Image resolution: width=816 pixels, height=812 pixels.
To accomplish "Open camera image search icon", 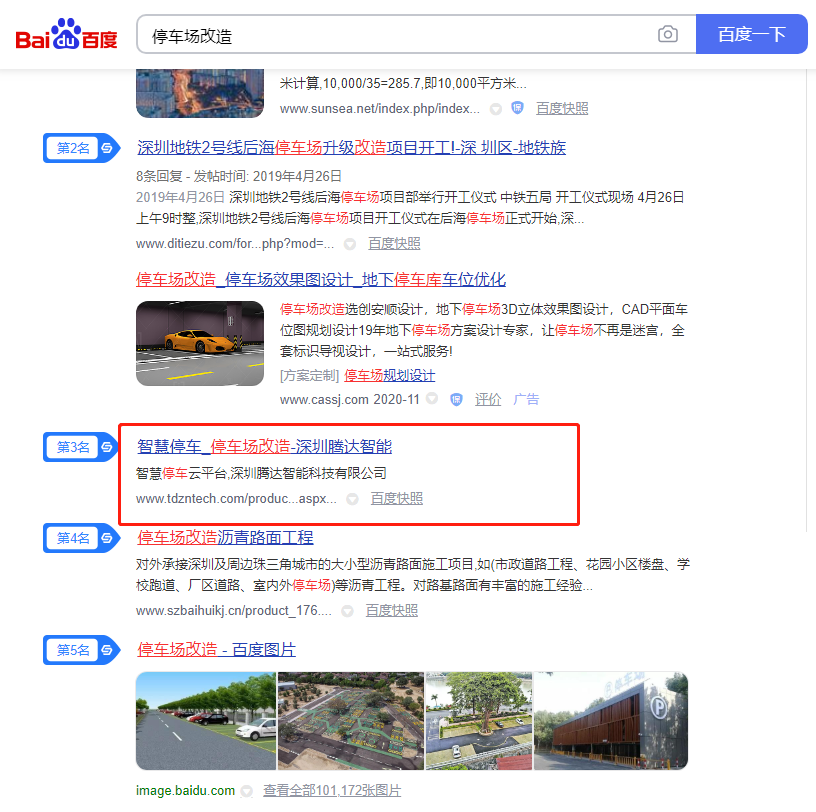I will click(x=668, y=34).
